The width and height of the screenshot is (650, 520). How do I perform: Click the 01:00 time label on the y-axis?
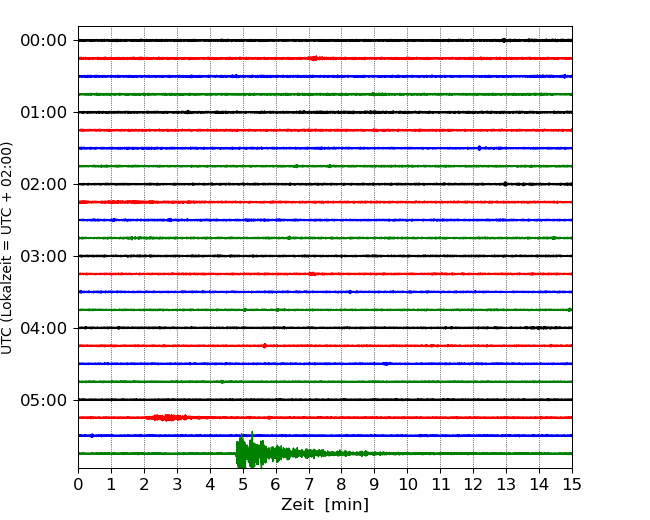pyautogui.click(x=44, y=112)
